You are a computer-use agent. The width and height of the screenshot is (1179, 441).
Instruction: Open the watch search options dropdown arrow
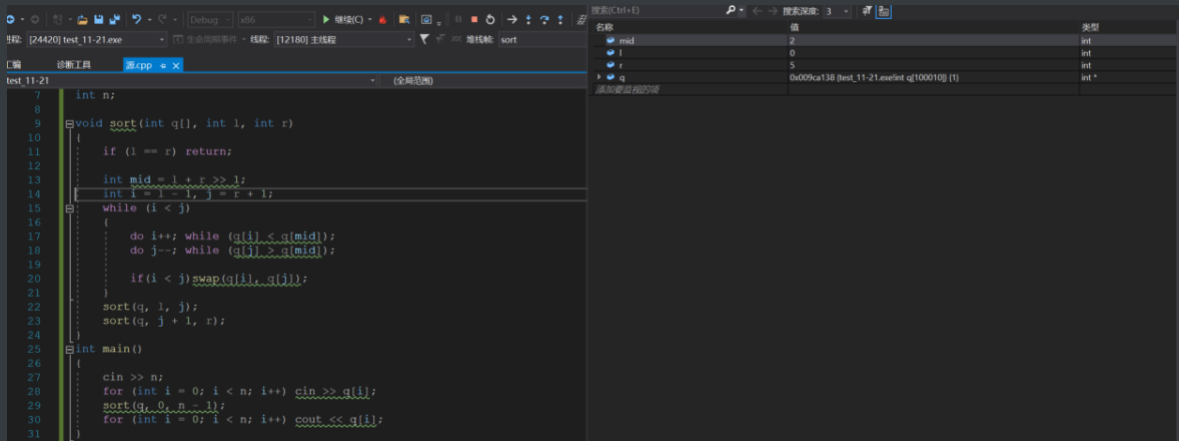point(741,11)
